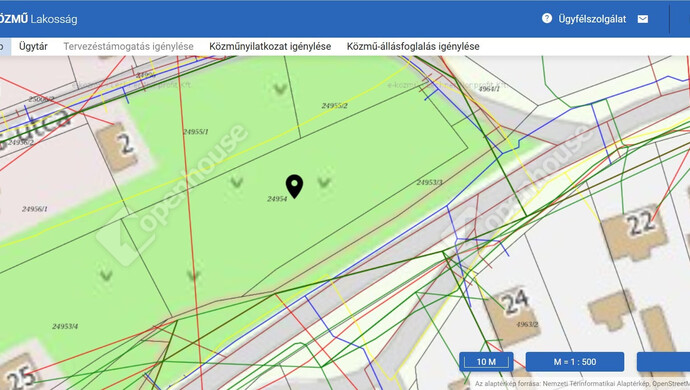Open the Ügyfélszolgálat help icon
This screenshot has height=390, width=690.
(547, 18)
